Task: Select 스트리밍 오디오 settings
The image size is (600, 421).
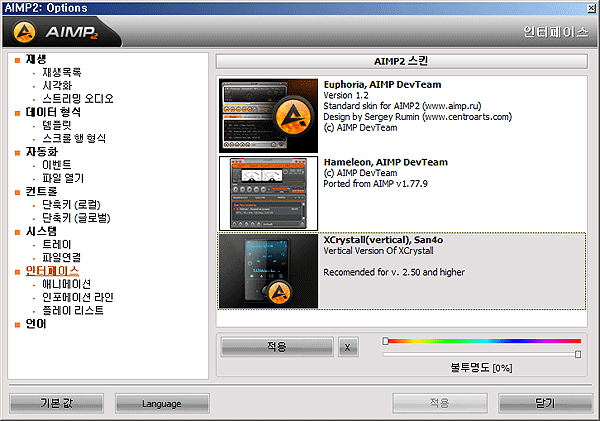Action: [x=78, y=99]
